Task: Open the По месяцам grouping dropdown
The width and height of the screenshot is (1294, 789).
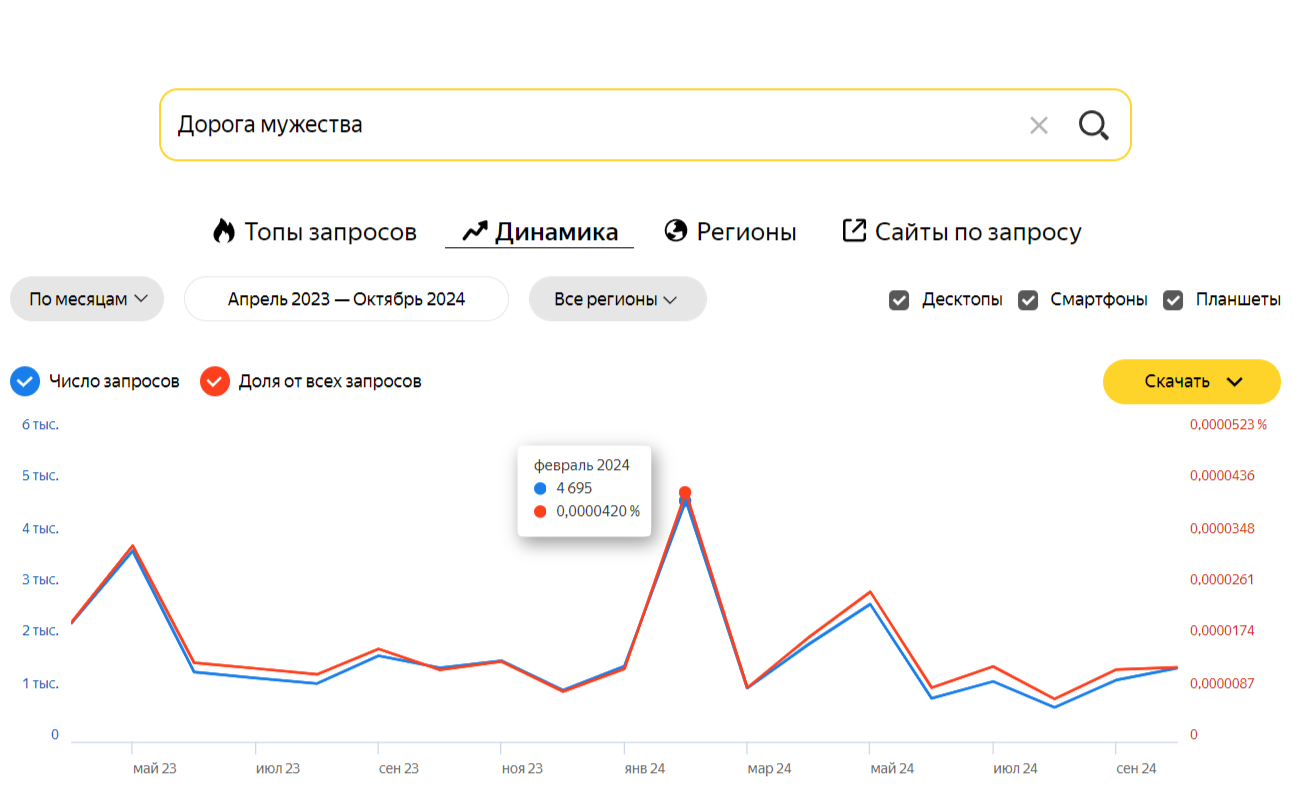Action: tap(87, 299)
